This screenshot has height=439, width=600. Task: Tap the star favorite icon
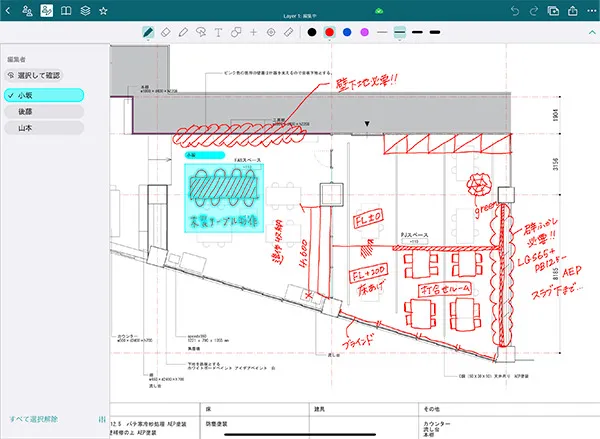click(x=103, y=11)
